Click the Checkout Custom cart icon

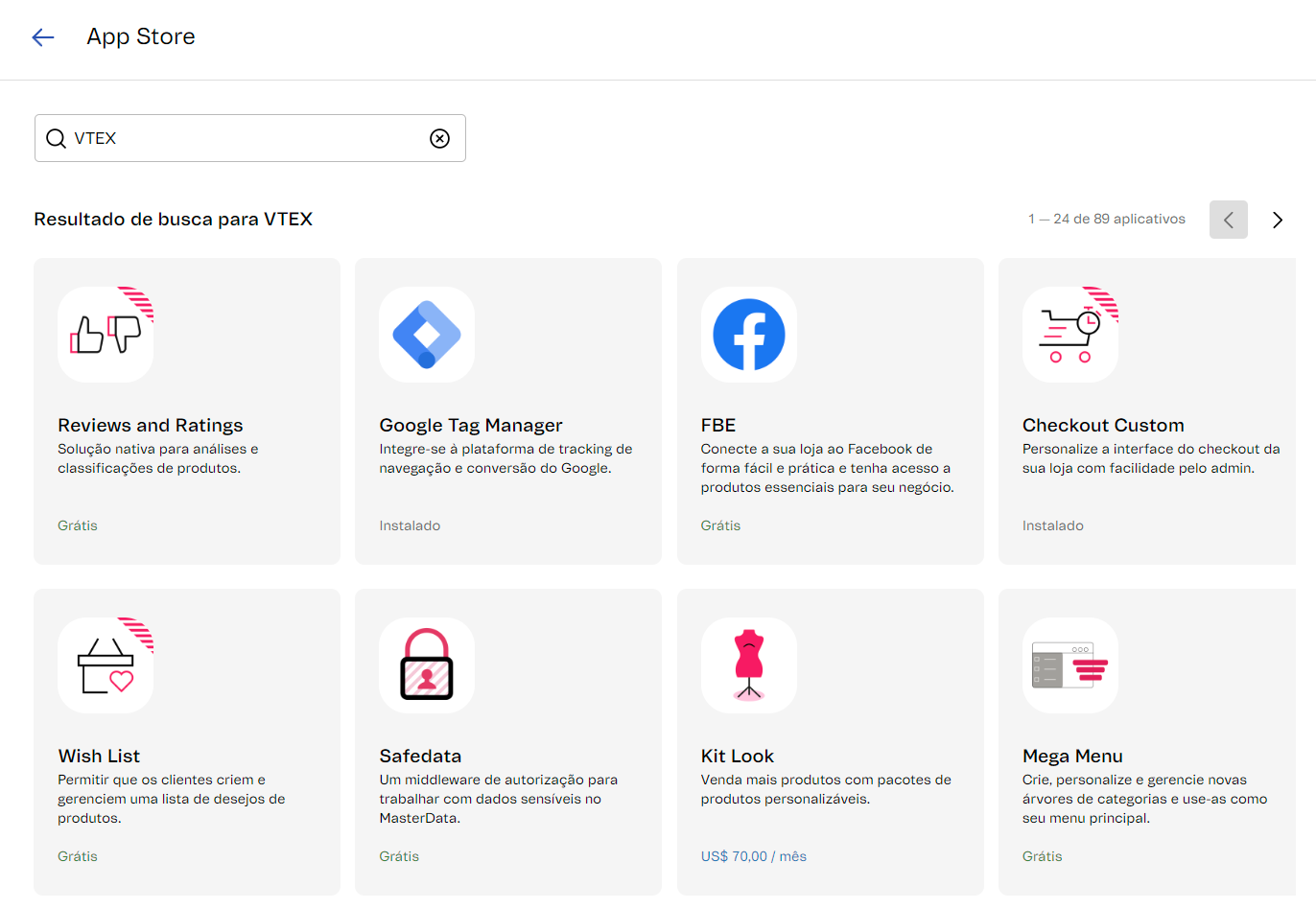point(1069,335)
